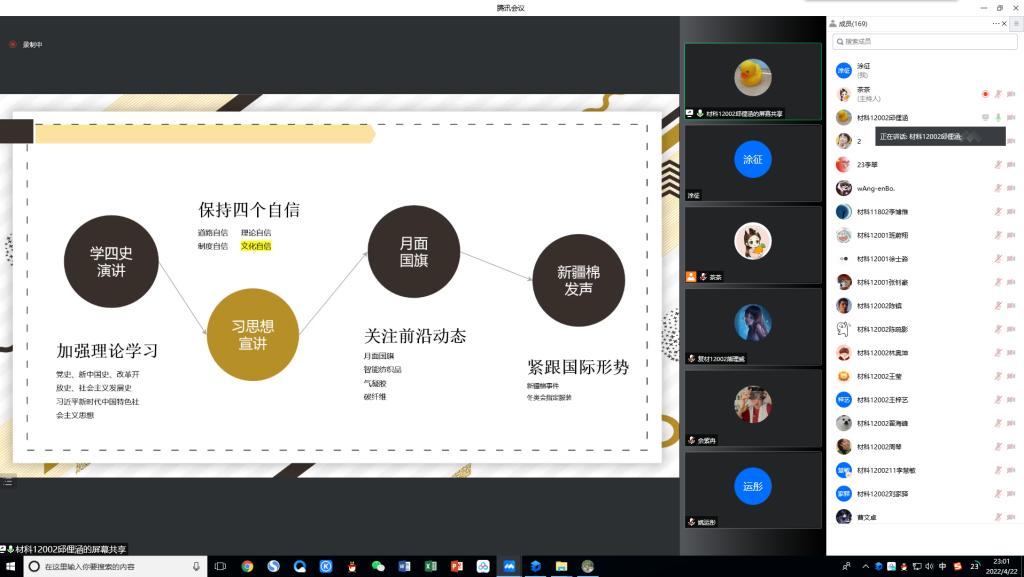Select the duck avatar screen-sharing video tile
This screenshot has height=577, width=1024.
[x=752, y=80]
